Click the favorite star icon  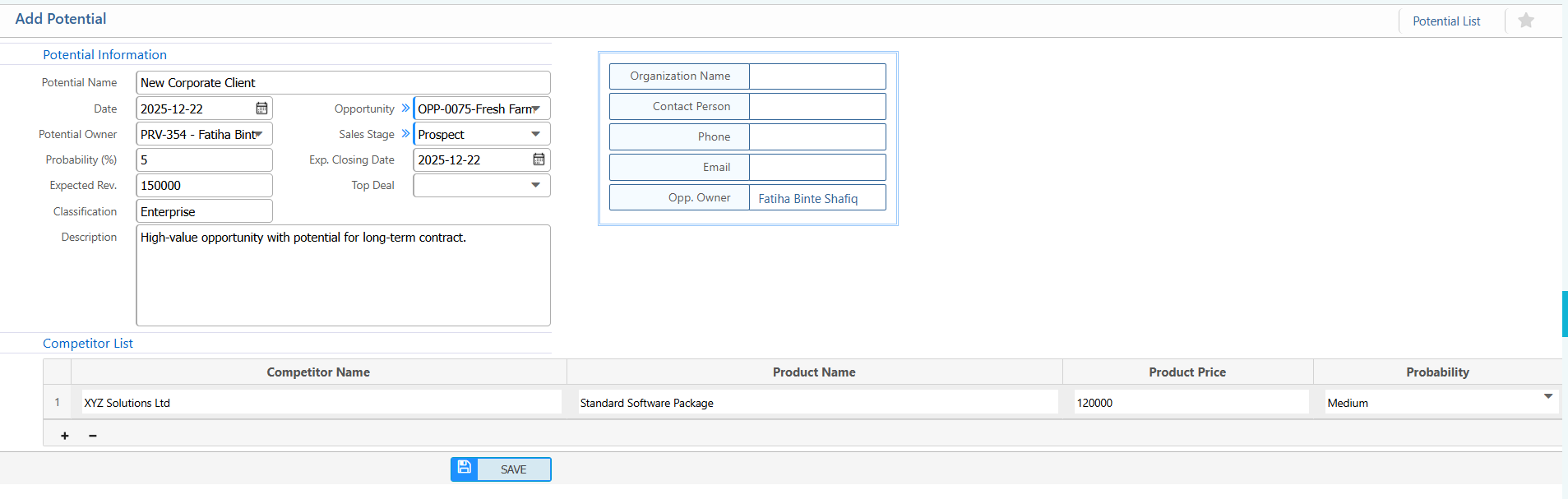click(x=1525, y=21)
